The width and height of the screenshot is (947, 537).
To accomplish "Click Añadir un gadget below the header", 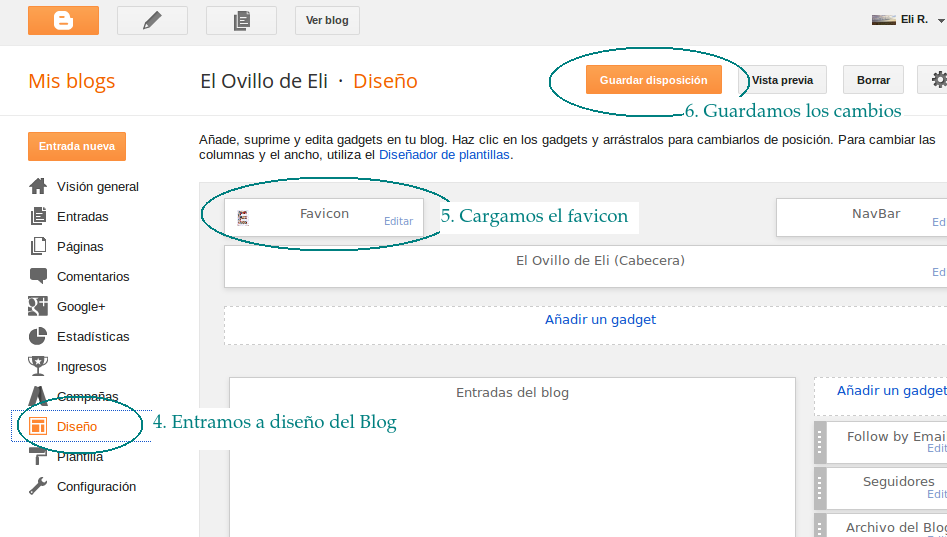I will pyautogui.click(x=600, y=320).
